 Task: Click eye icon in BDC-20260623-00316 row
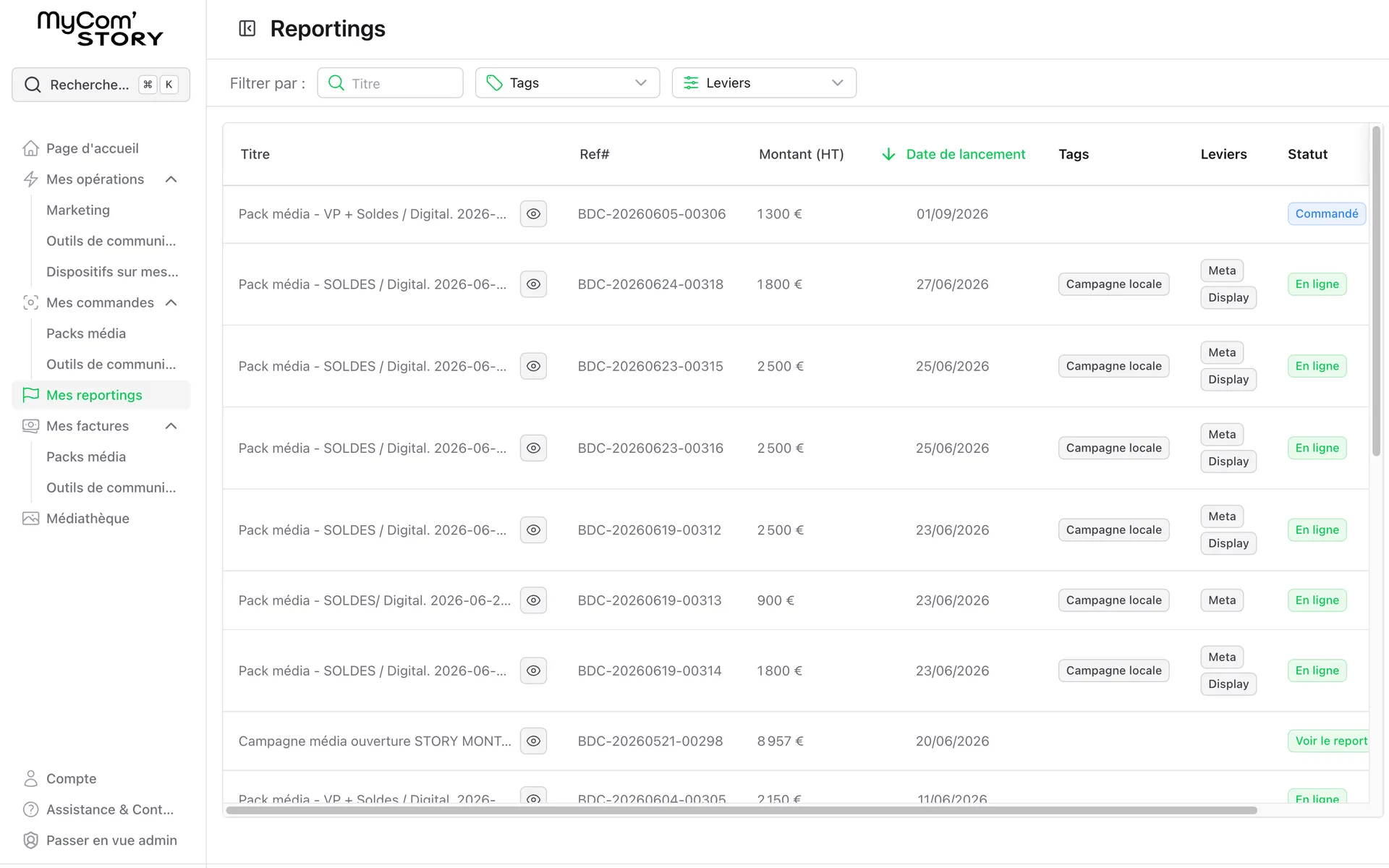533,448
